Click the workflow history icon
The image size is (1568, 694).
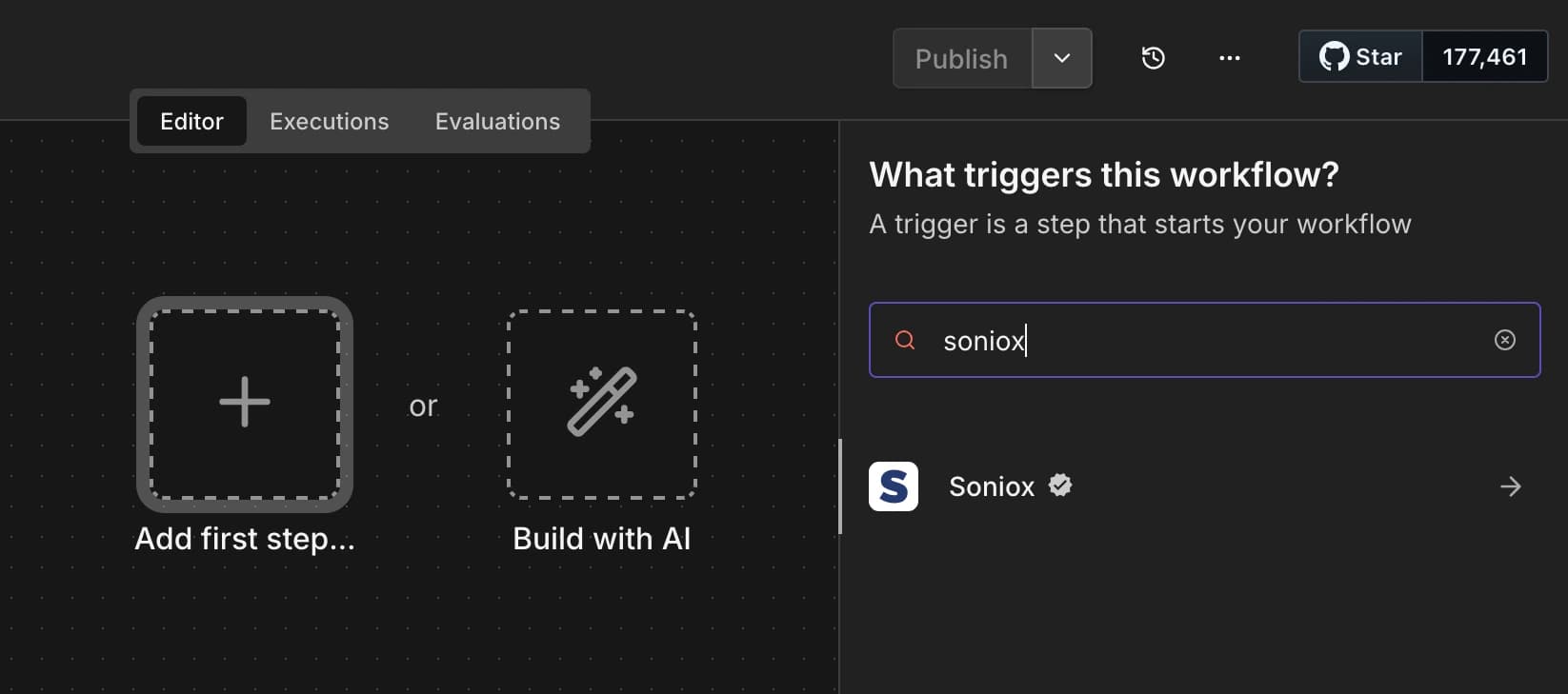click(x=1153, y=58)
